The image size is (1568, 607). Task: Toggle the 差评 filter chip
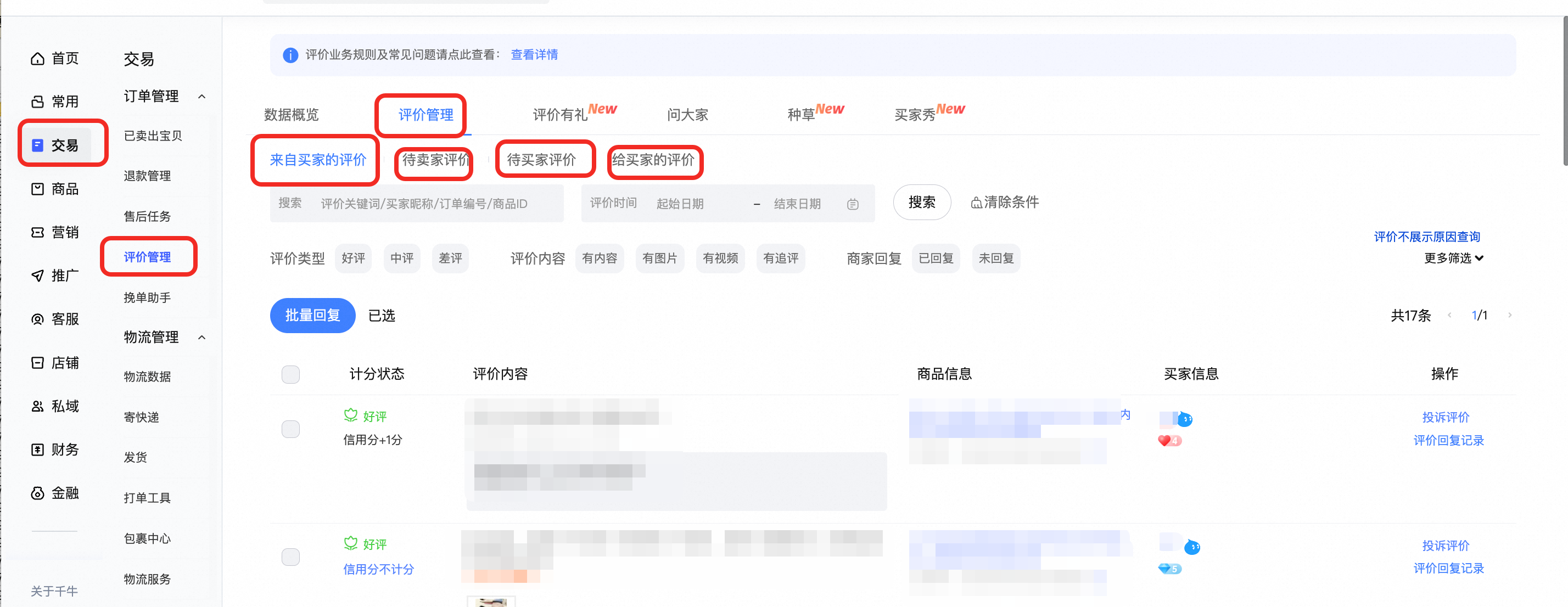(450, 258)
